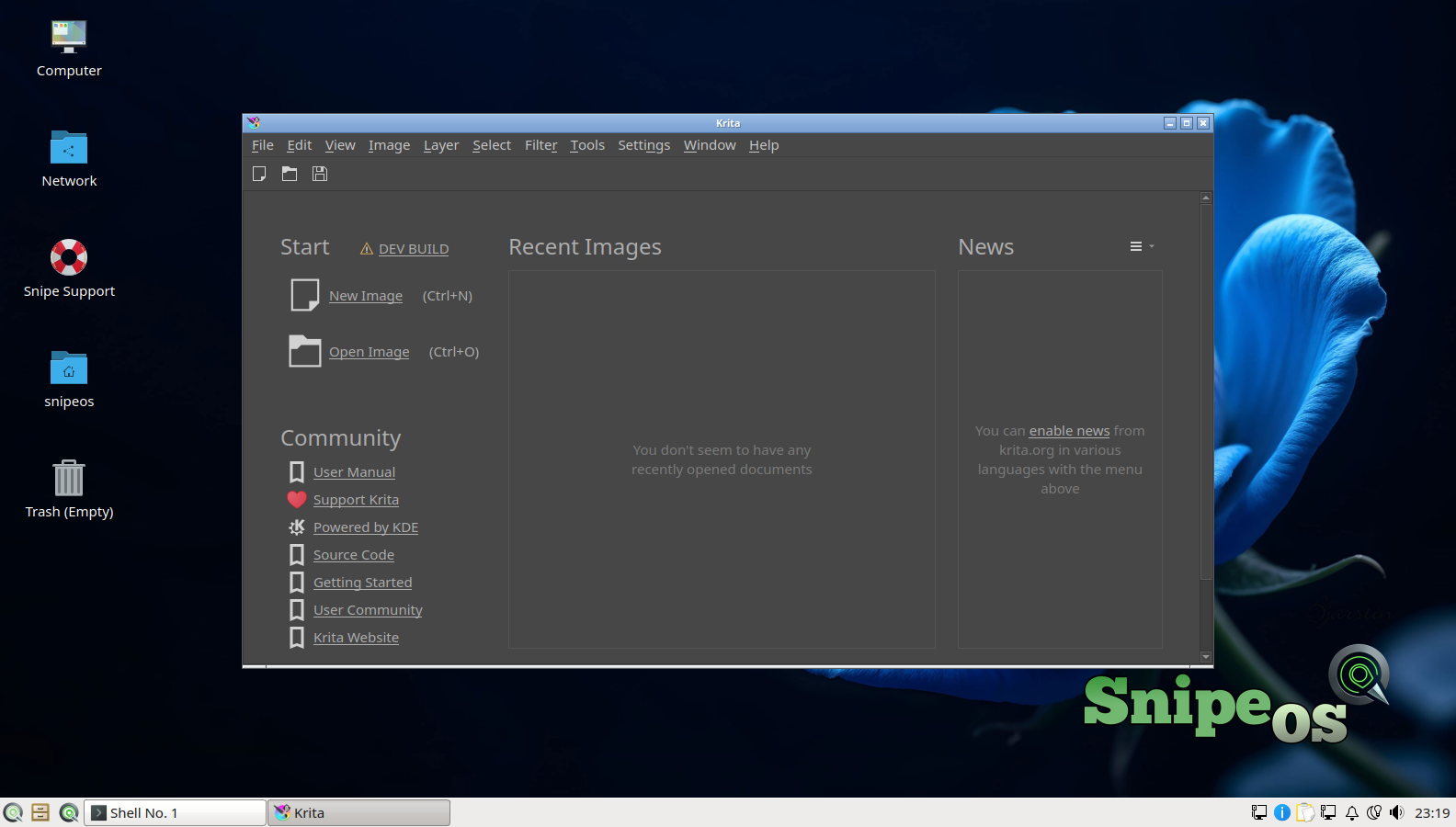
Task: Click the vertical scrollbar handle in Krita
Action: [x=1206, y=391]
